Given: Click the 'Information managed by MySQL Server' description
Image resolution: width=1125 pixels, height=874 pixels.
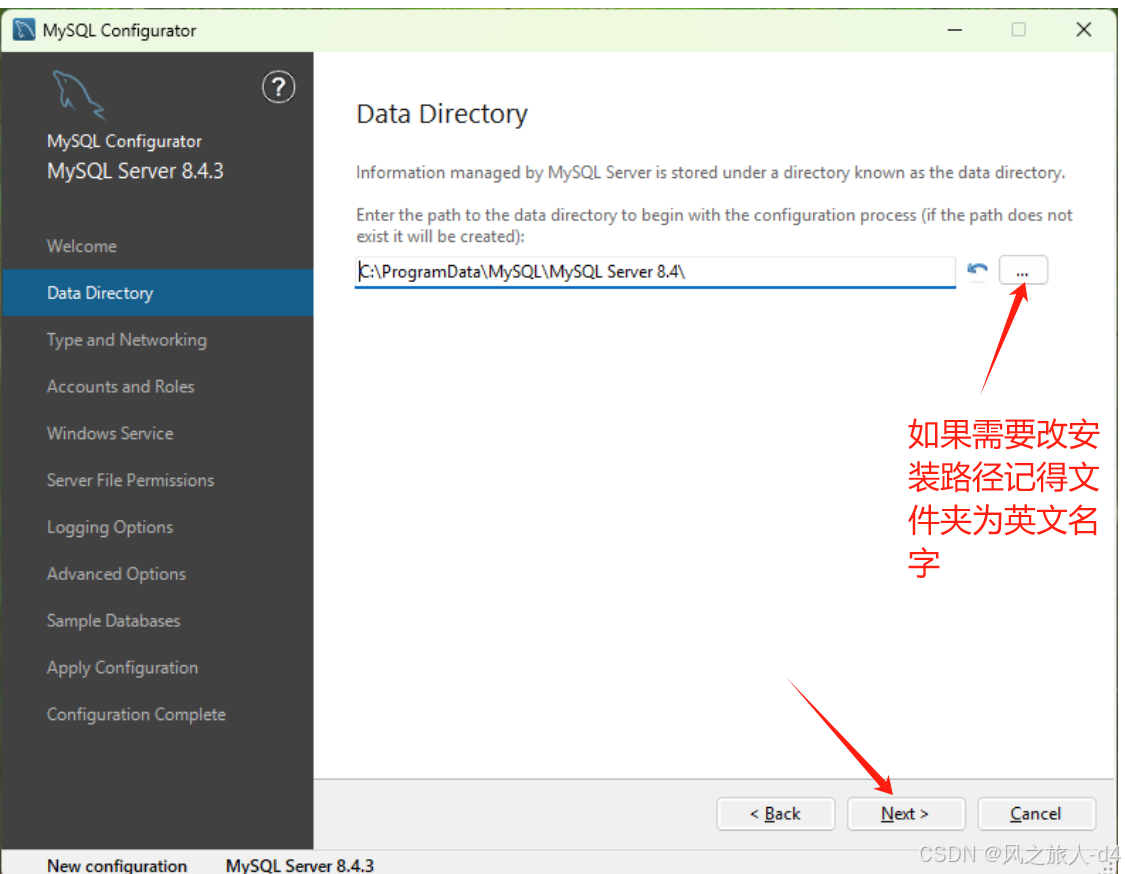Looking at the screenshot, I should coord(710,173).
